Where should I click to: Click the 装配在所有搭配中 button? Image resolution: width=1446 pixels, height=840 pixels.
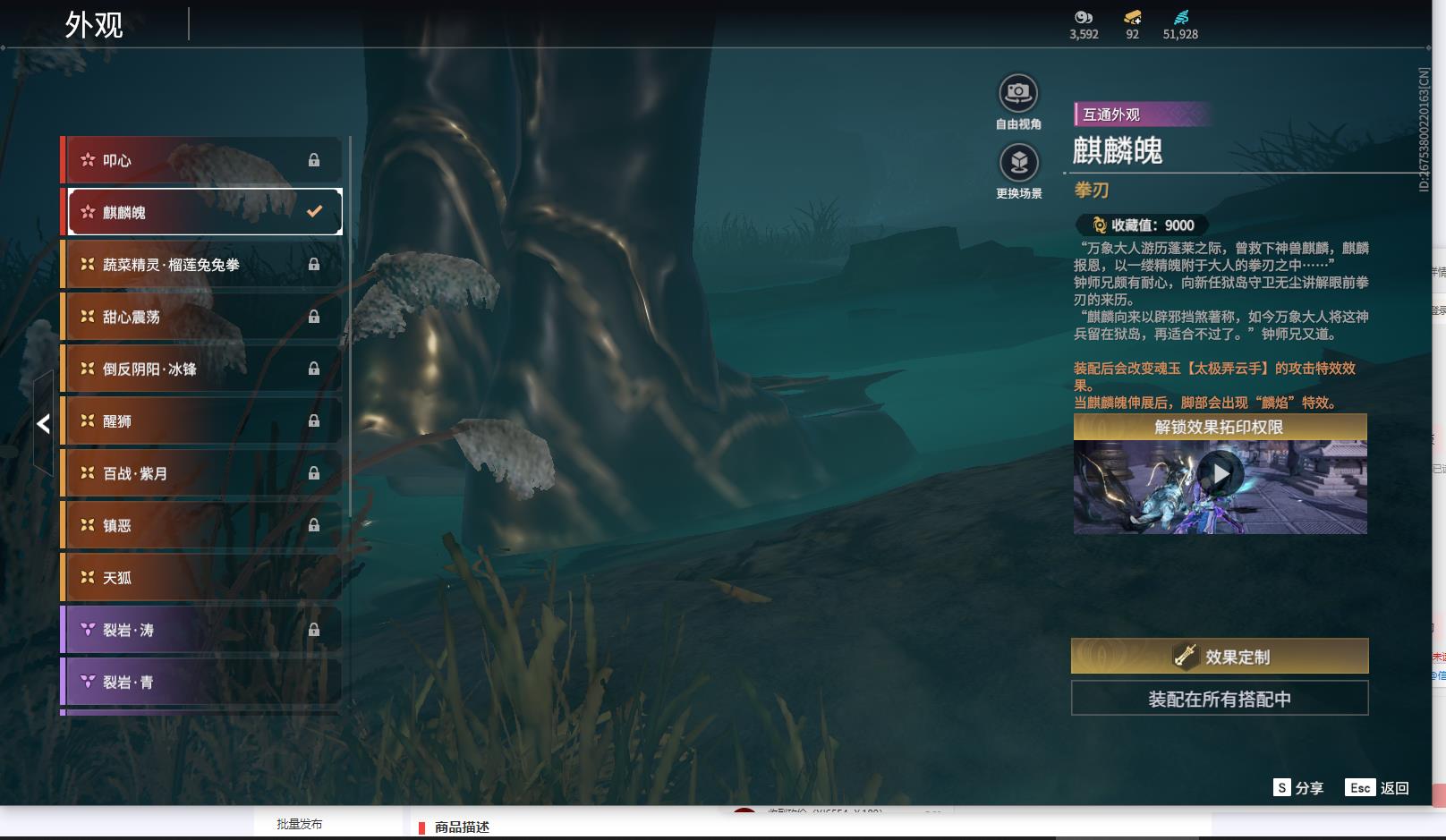[1219, 699]
